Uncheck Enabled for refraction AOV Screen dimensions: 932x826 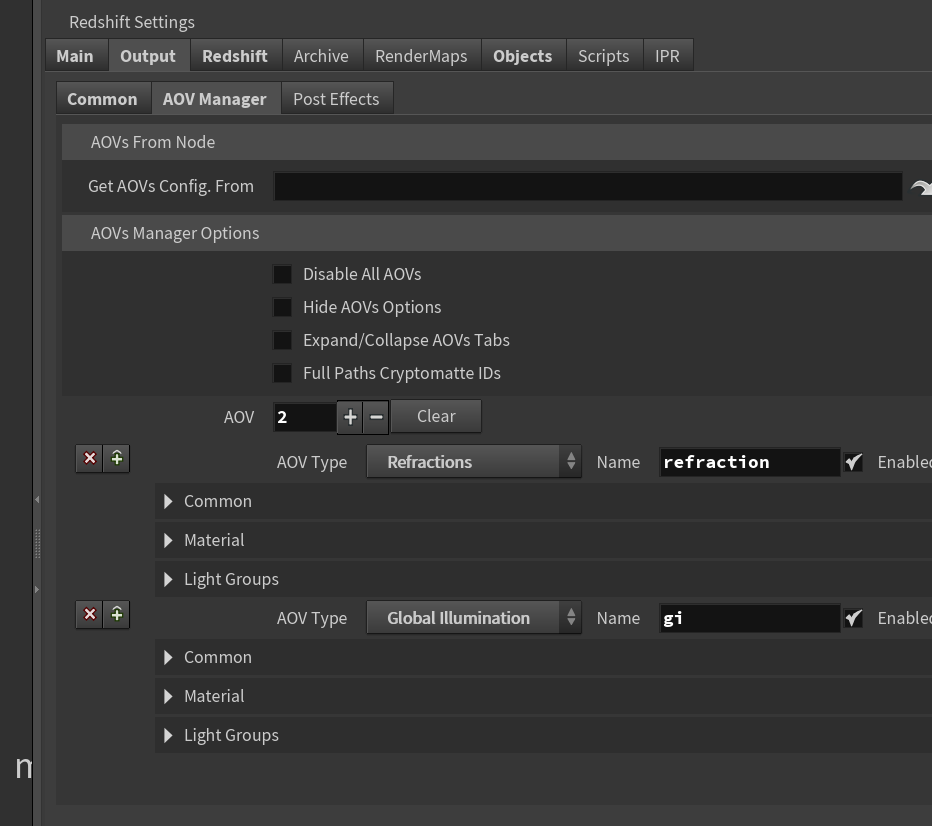854,462
